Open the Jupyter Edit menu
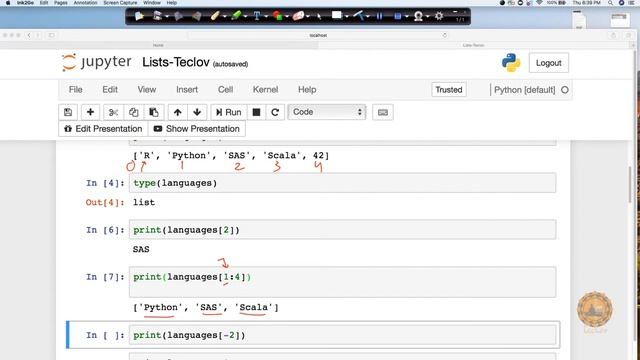The height and width of the screenshot is (360, 640). click(110, 89)
